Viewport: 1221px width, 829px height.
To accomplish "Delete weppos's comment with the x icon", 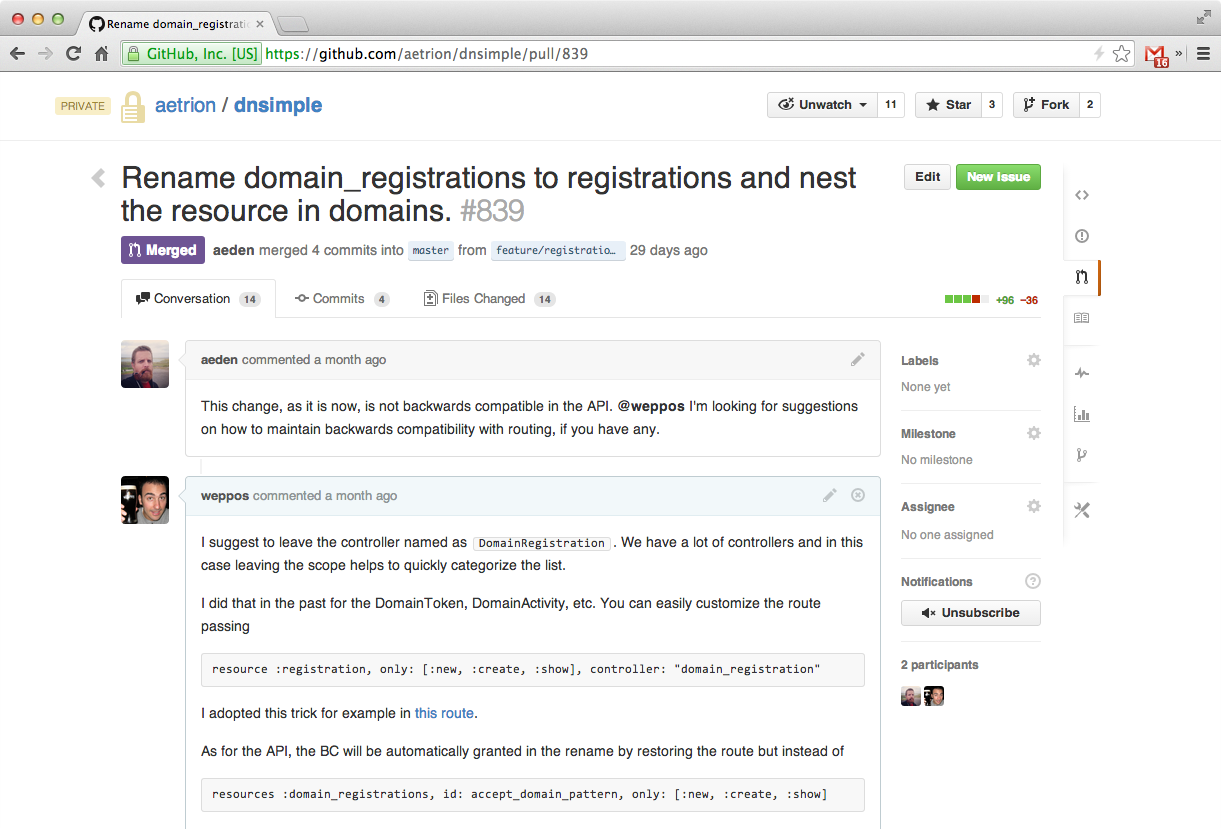I will coord(858,495).
